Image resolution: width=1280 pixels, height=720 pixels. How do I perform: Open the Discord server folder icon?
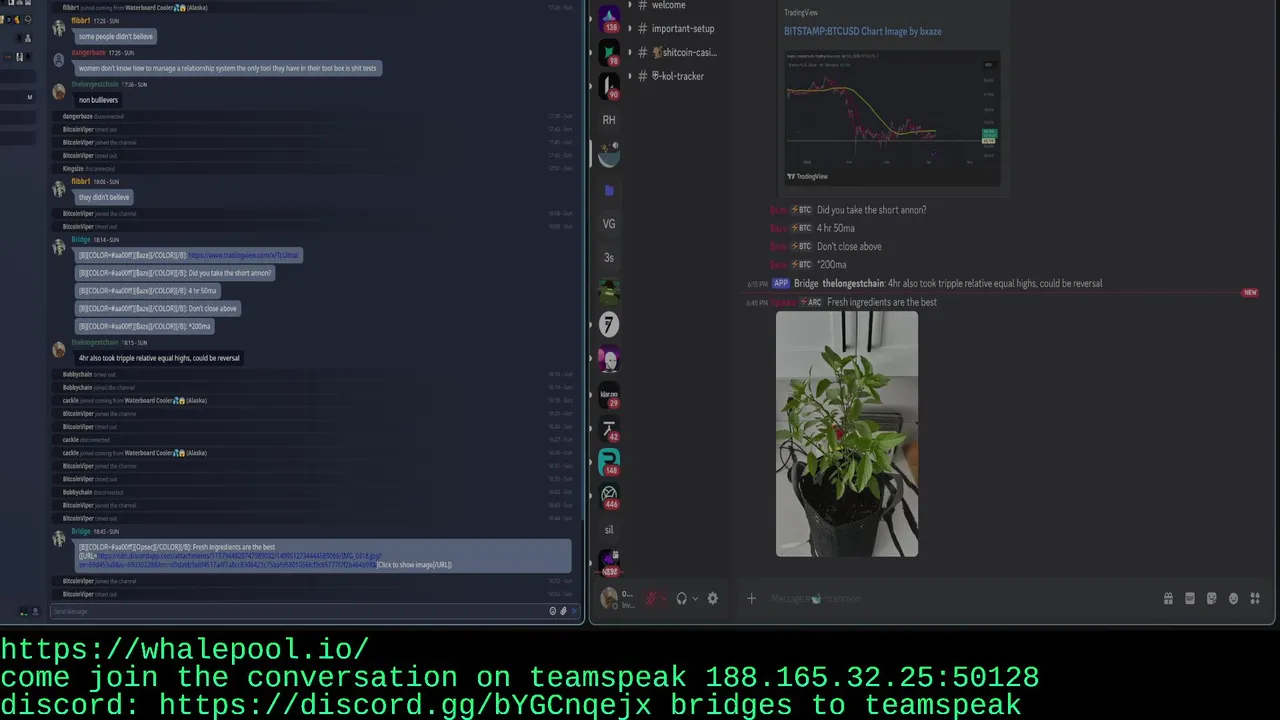click(609, 190)
